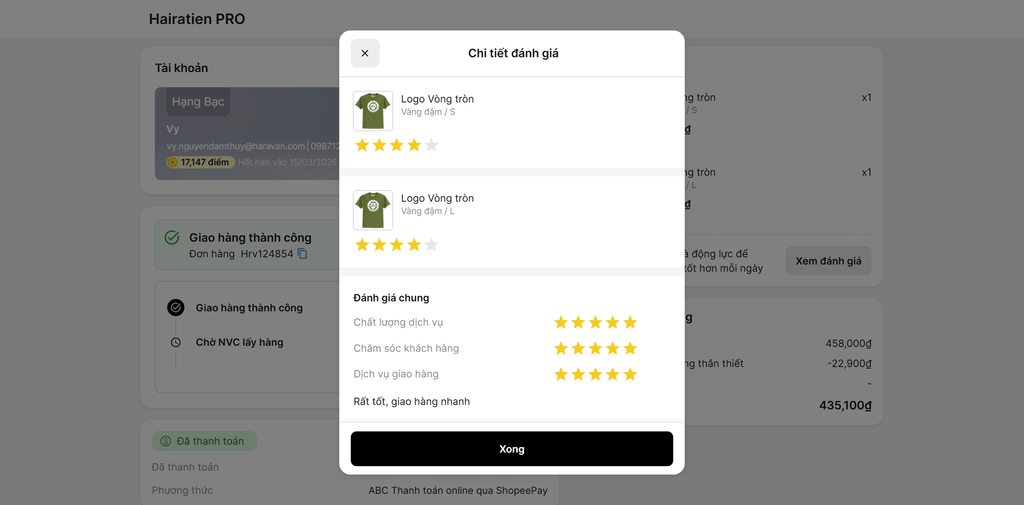This screenshot has width=1024, height=505.
Task: Click the fifth star of Dịch vụ giao hàng
Action: [630, 374]
